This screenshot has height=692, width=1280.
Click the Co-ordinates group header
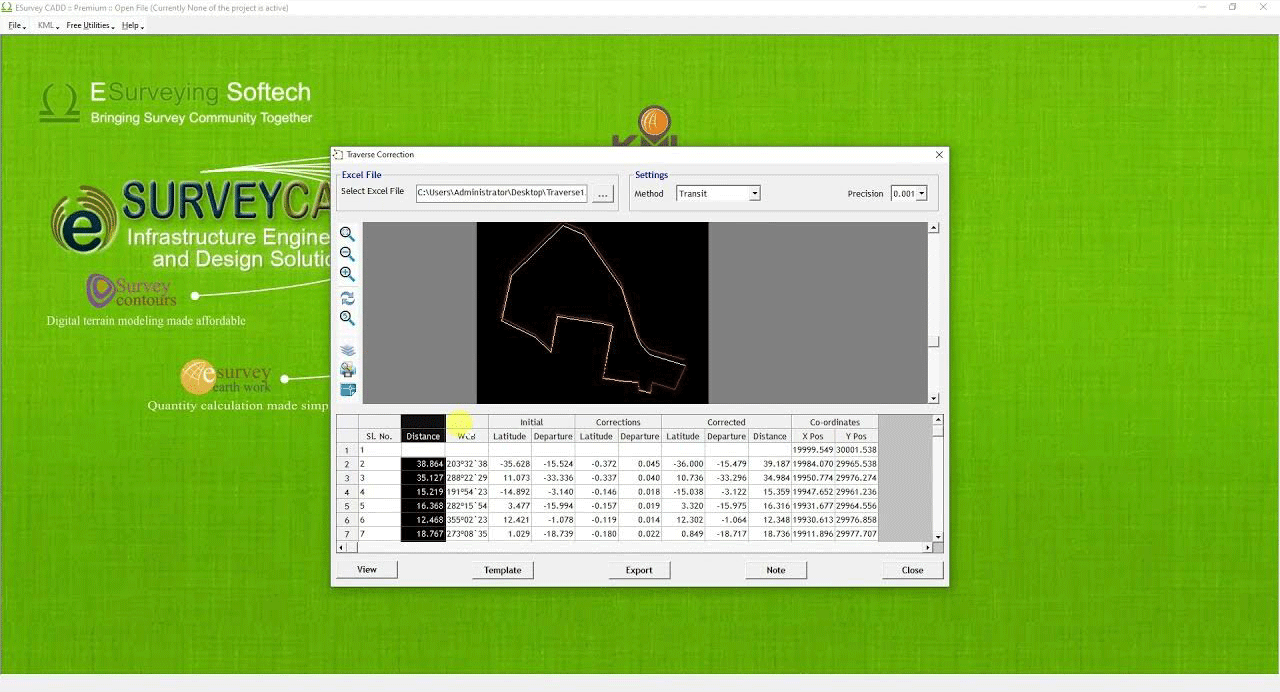(835, 422)
